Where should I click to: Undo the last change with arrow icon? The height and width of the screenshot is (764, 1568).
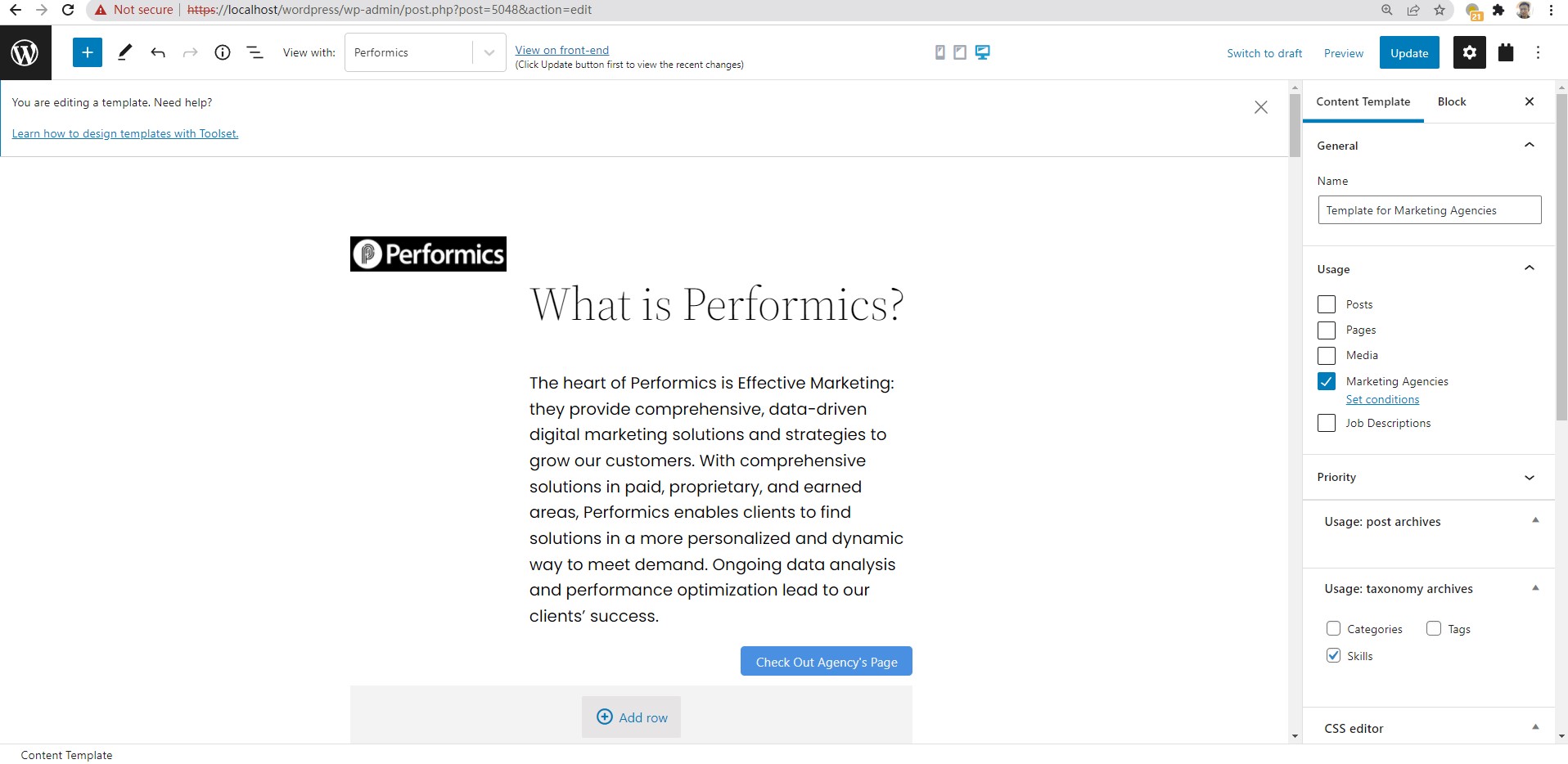(158, 52)
